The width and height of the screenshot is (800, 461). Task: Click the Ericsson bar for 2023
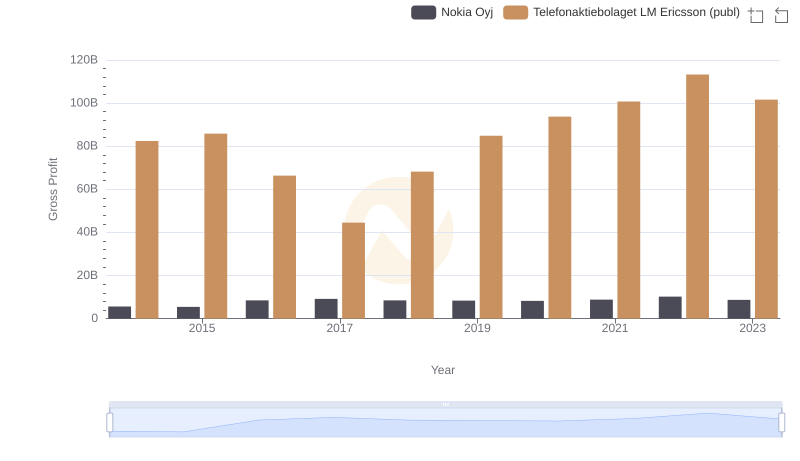point(766,209)
